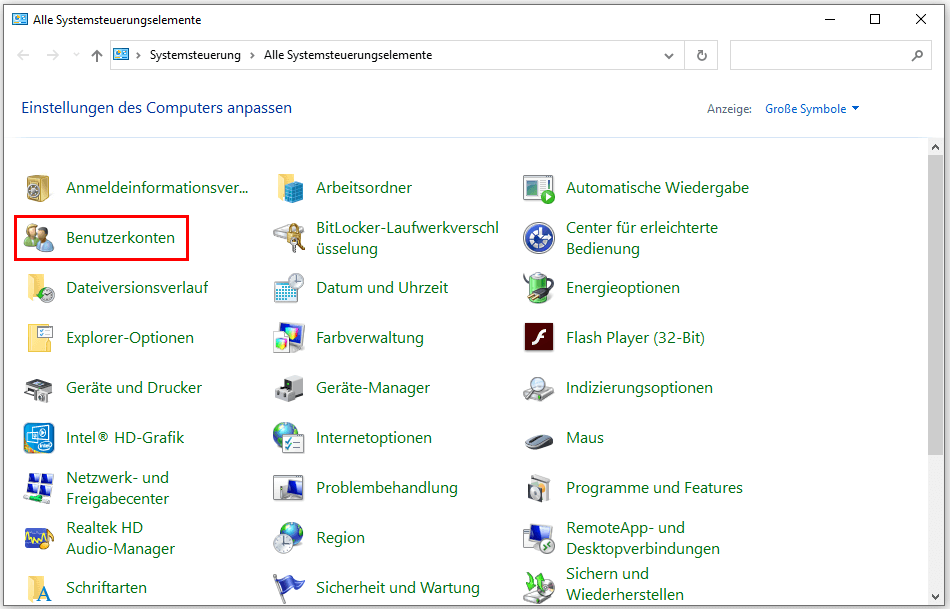Screen dimensions: 950x609
Task: Open the Benutzerkonten icon
Action: coord(39,238)
